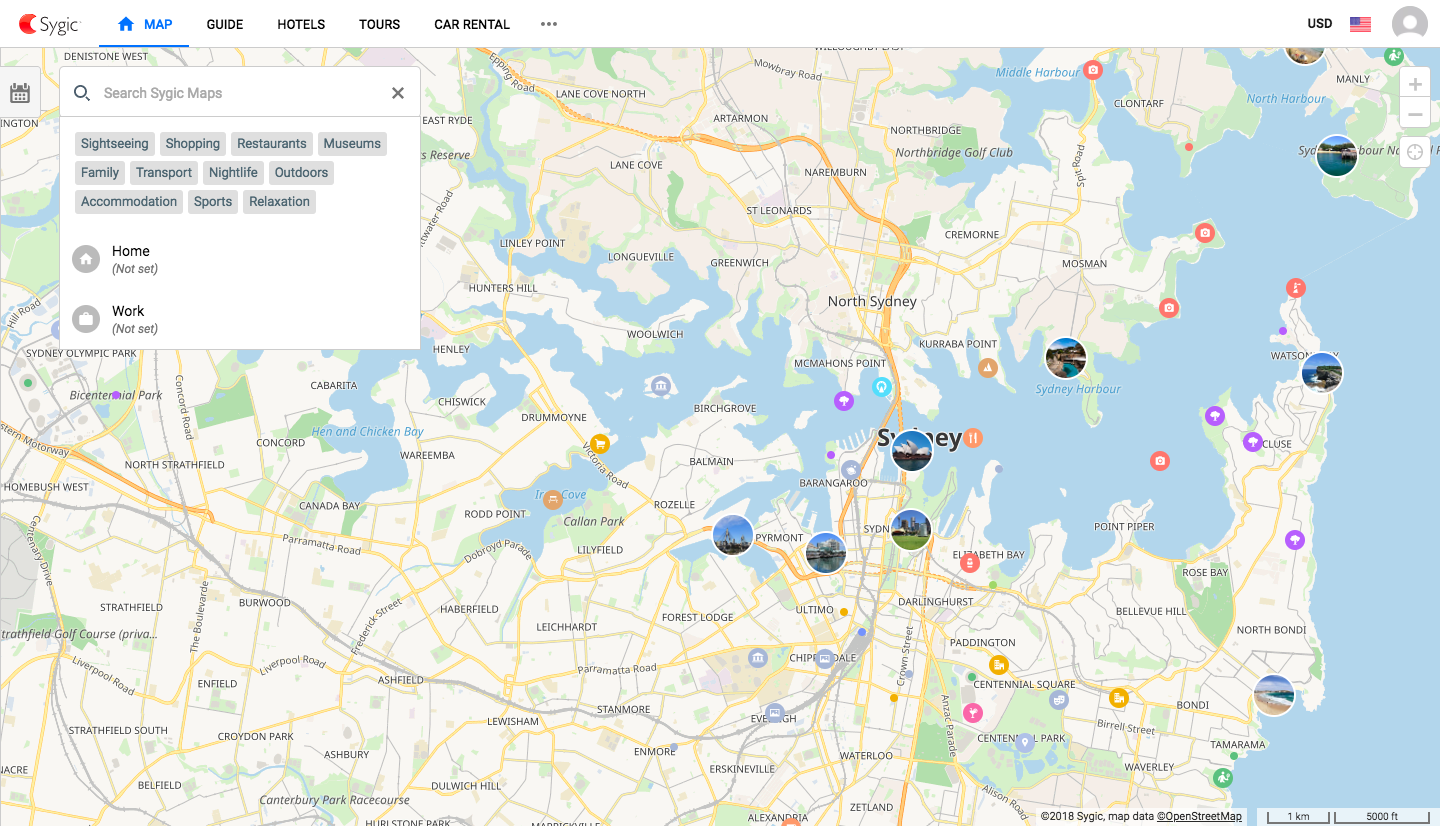Screen dimensions: 1440x826
Task: Click the purple park marker near McMahons Point
Action: pyautogui.click(x=844, y=401)
